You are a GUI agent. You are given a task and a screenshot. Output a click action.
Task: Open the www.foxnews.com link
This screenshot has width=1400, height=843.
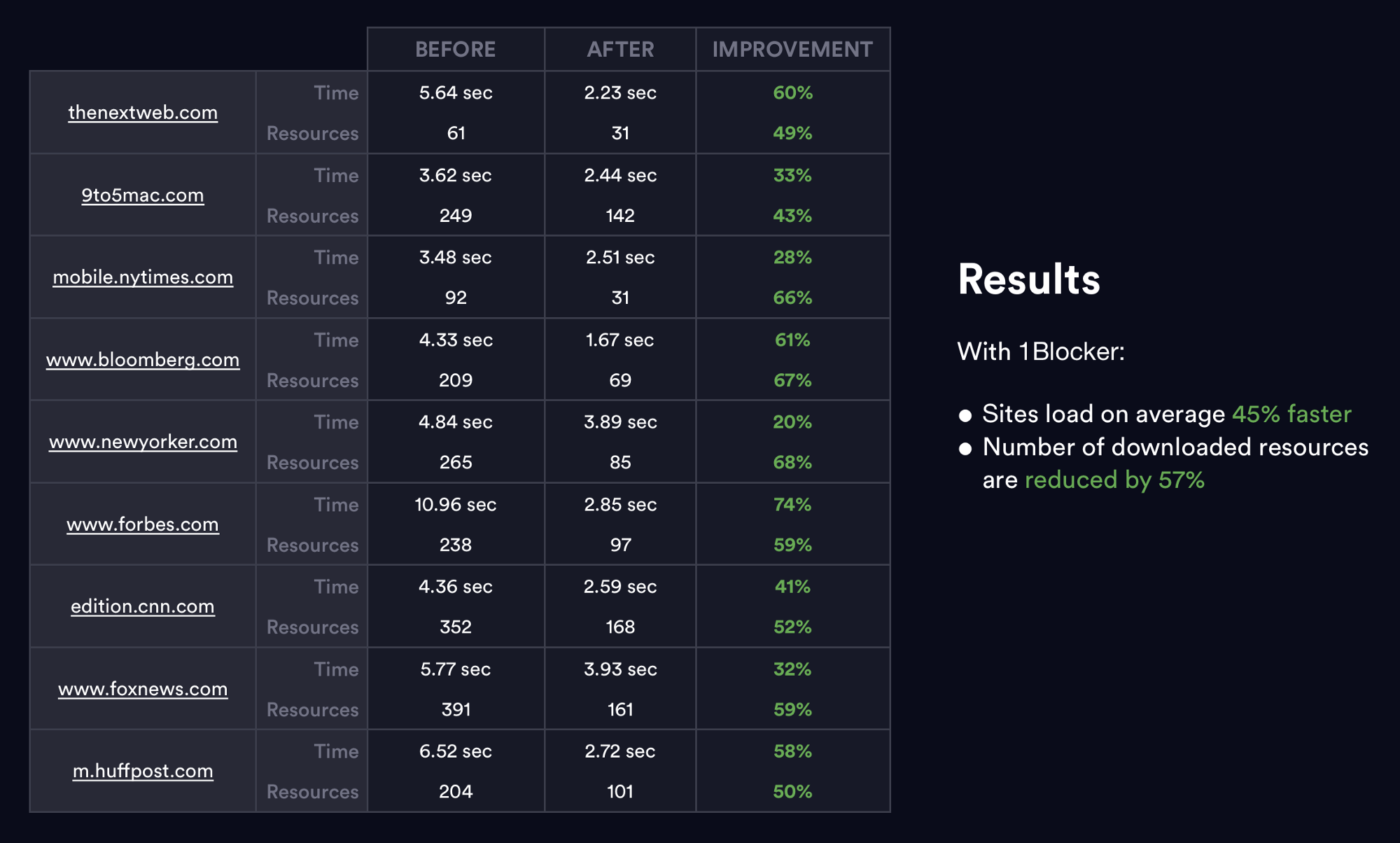click(143, 689)
